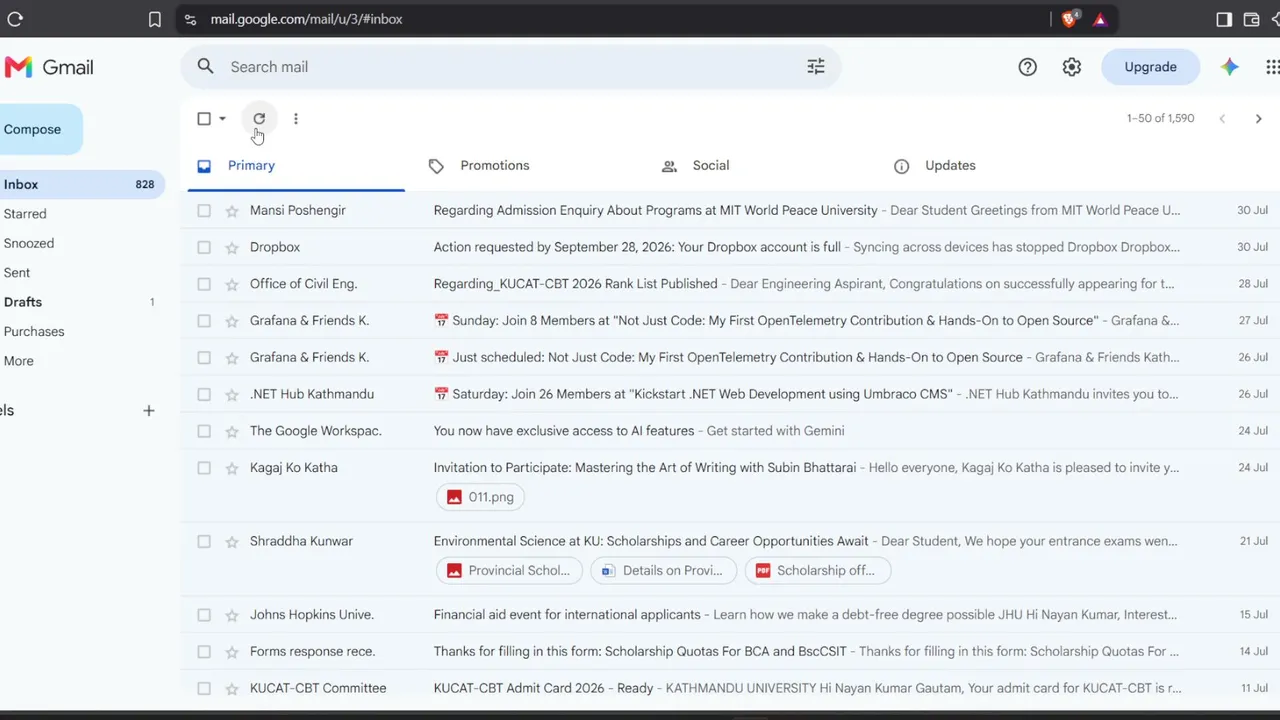
Task: Star the Dropbox email
Action: point(232,247)
